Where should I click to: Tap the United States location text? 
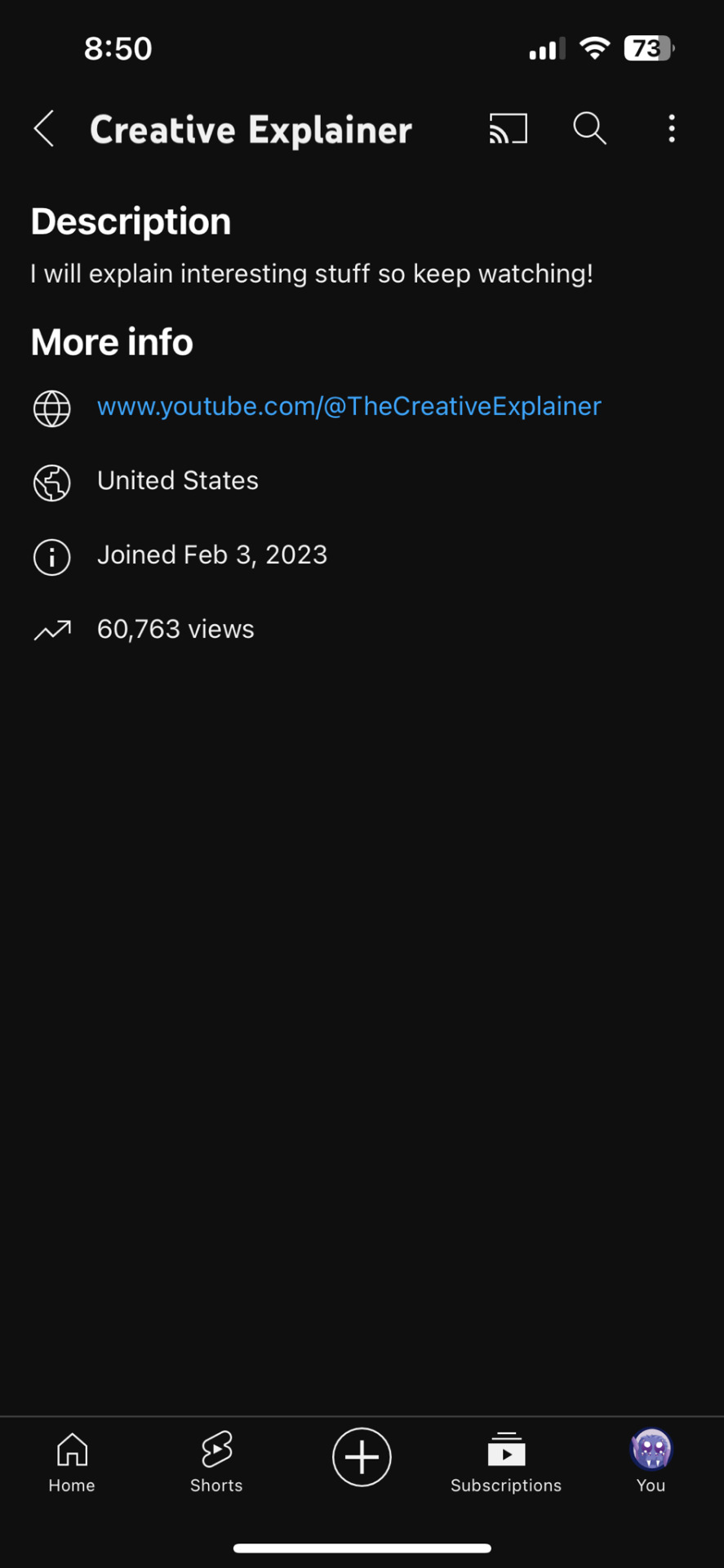coord(178,480)
